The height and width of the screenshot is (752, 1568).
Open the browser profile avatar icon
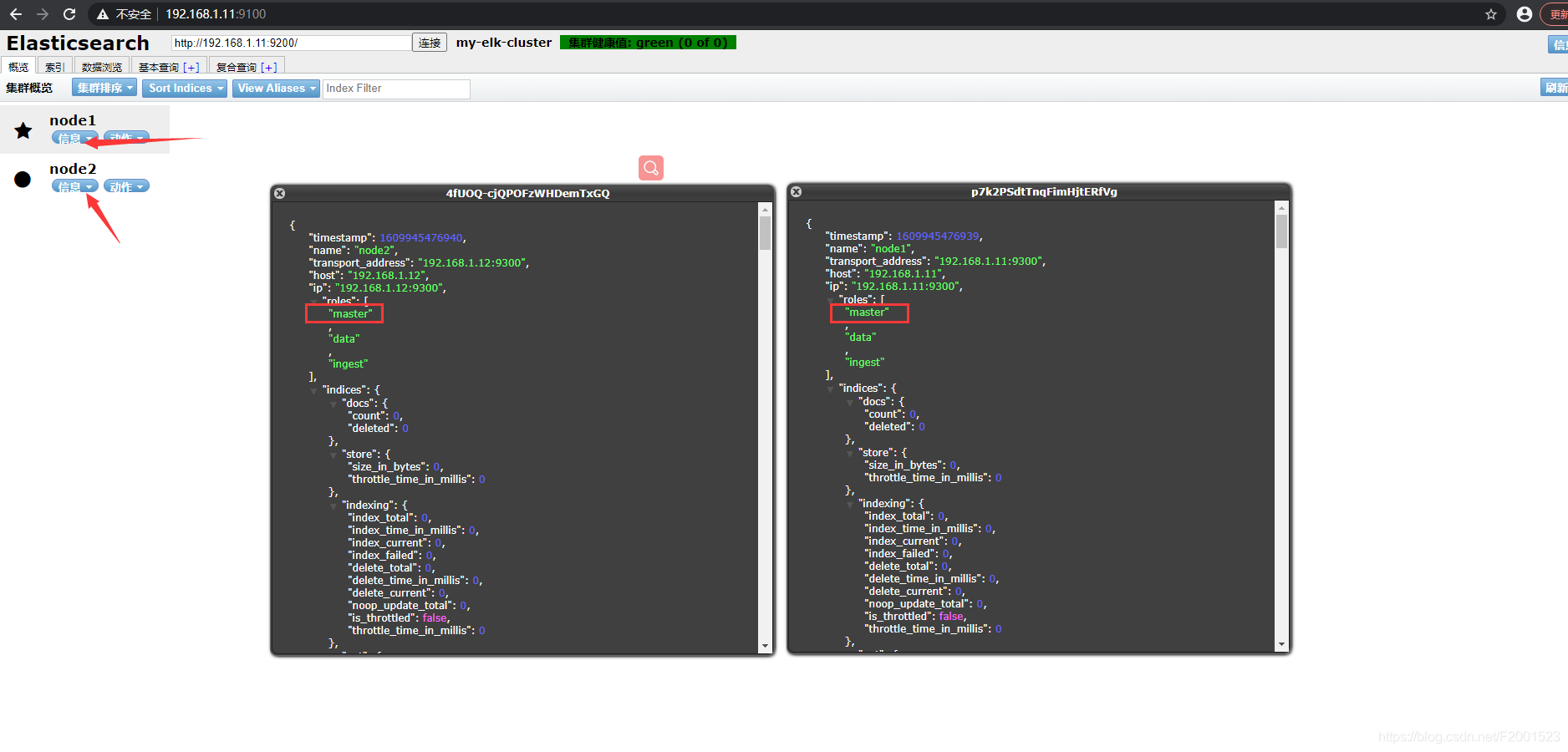click(1525, 14)
